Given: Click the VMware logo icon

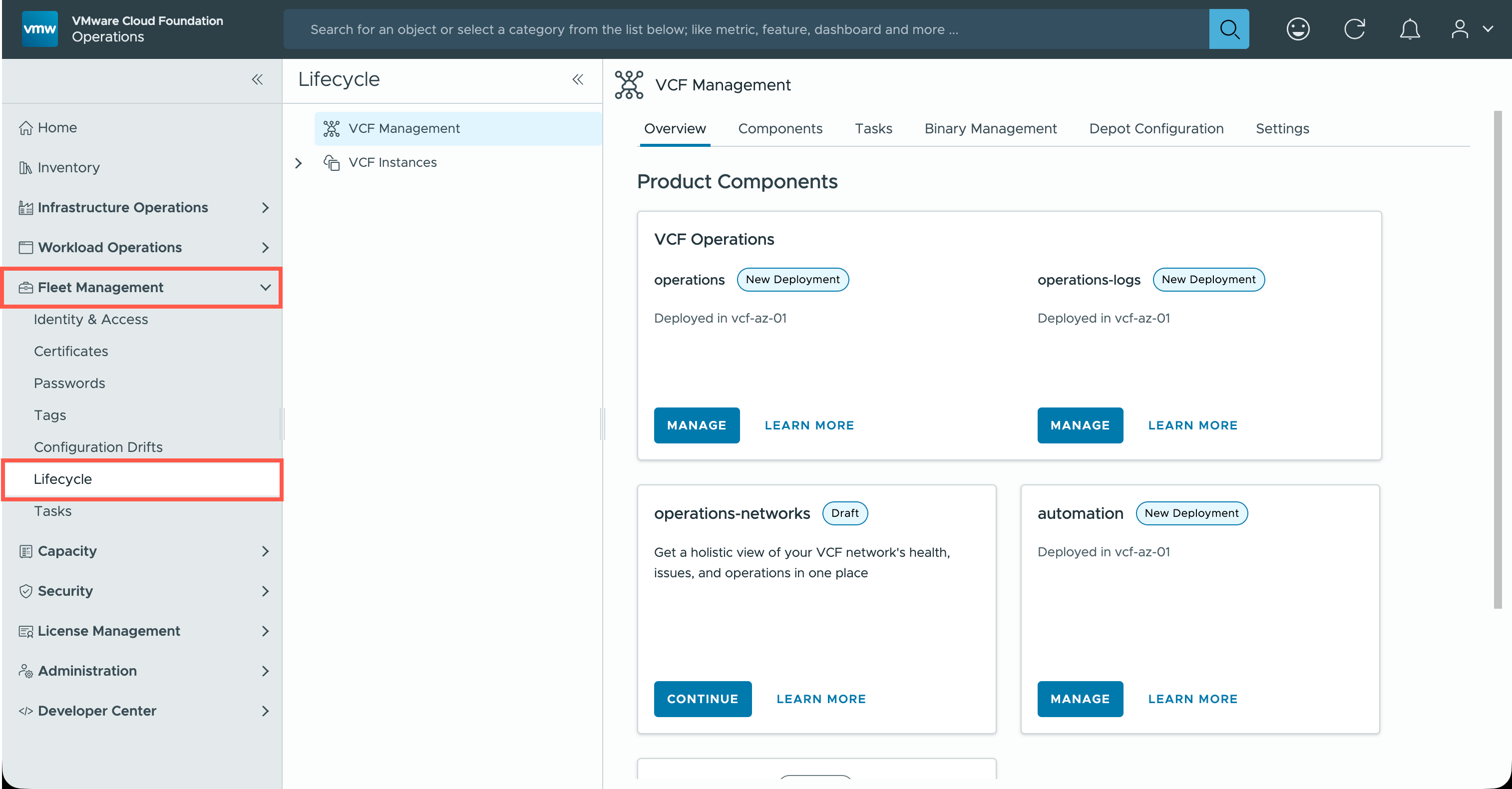Looking at the screenshot, I should pyautogui.click(x=39, y=29).
